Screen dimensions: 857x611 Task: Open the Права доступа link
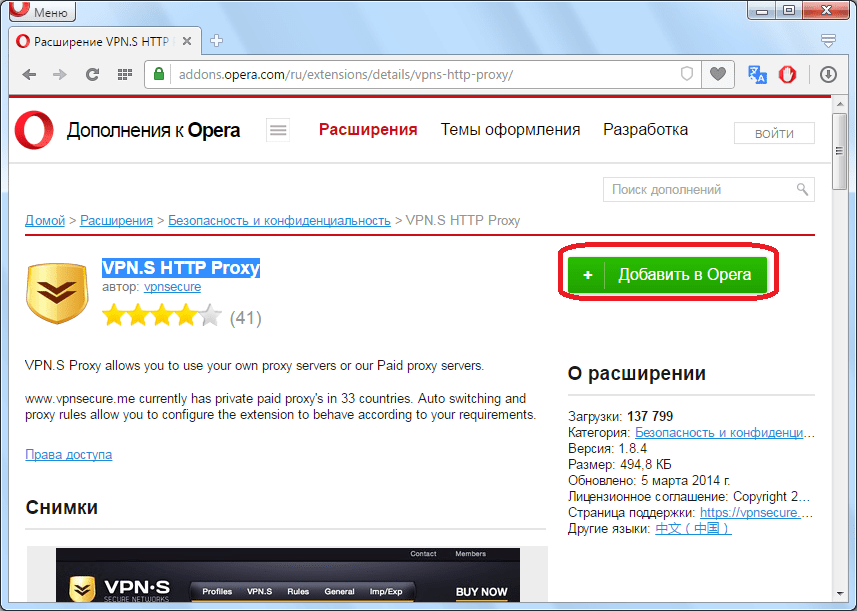pyautogui.click(x=68, y=455)
